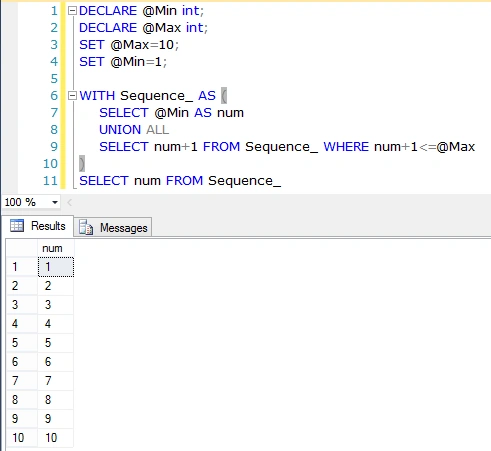Click the horizontal scroll left arrow
491x451 pixels.
click(x=69, y=202)
